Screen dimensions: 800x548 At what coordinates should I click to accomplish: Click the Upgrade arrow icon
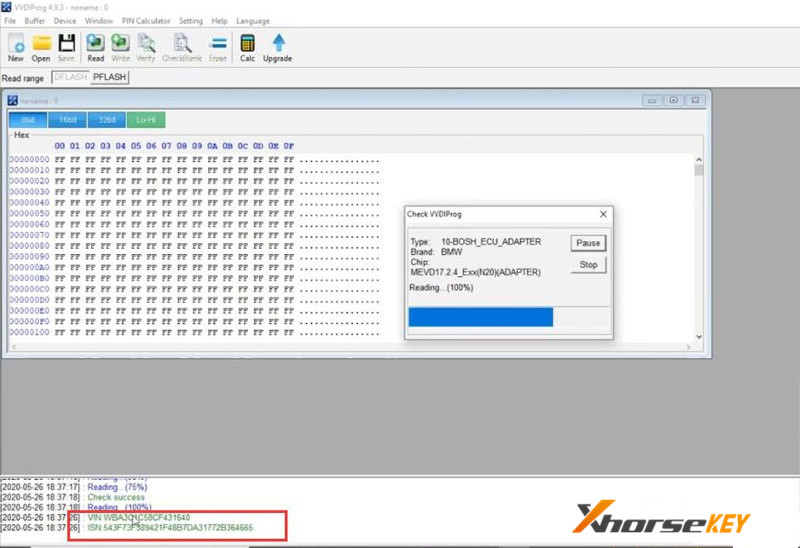[278, 48]
